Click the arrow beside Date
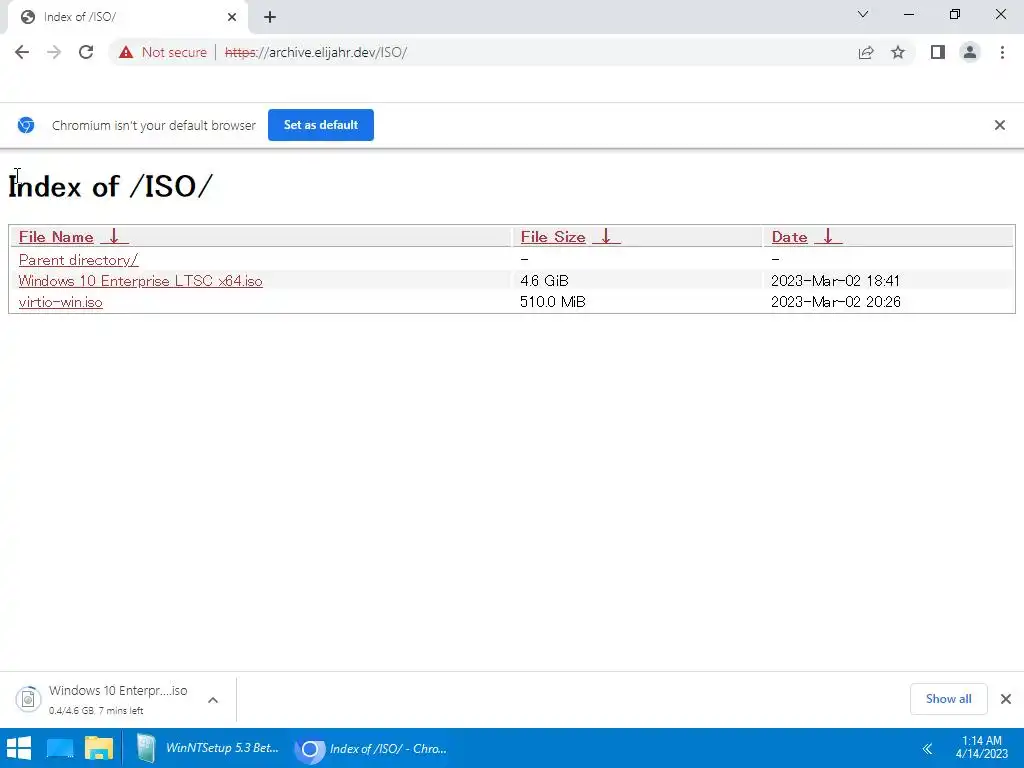Screen dimensions: 1024x768 (x=828, y=237)
